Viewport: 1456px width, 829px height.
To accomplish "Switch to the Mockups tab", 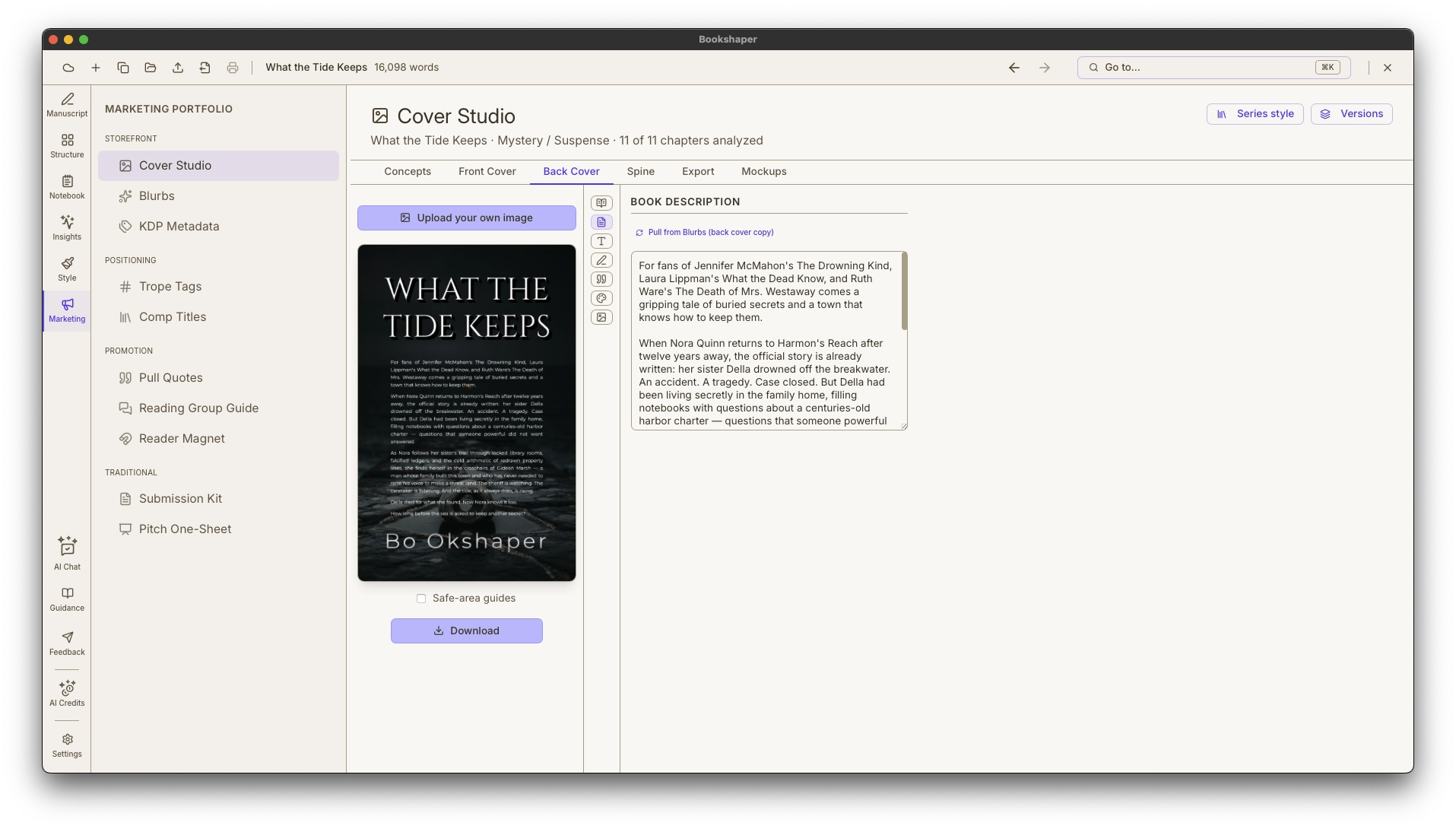I will pos(764,172).
